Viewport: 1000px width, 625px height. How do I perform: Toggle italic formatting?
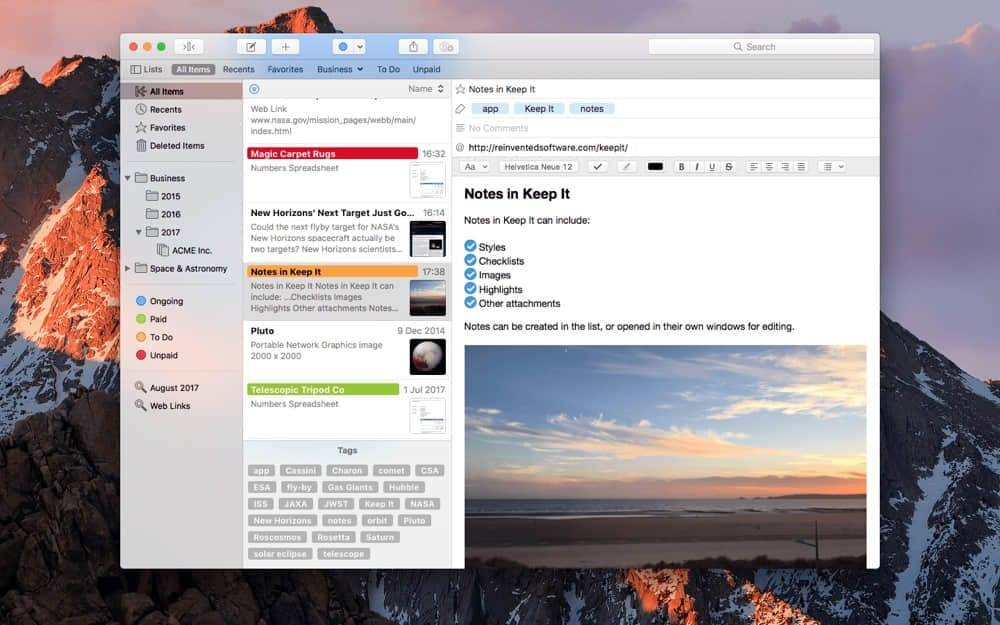click(x=696, y=166)
